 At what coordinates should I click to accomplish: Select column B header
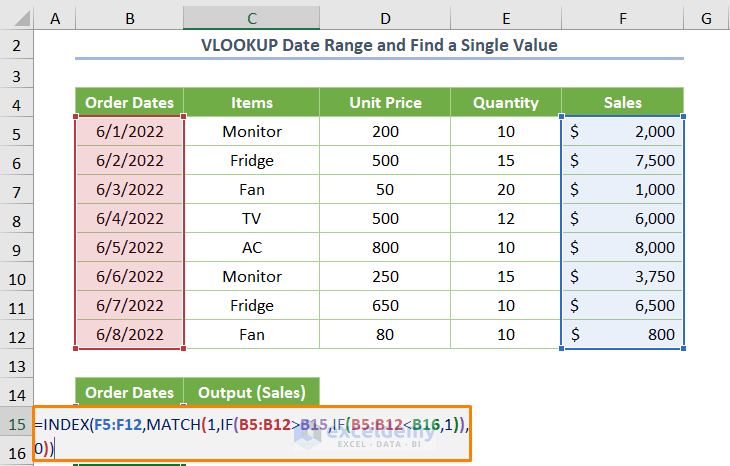coord(129,18)
